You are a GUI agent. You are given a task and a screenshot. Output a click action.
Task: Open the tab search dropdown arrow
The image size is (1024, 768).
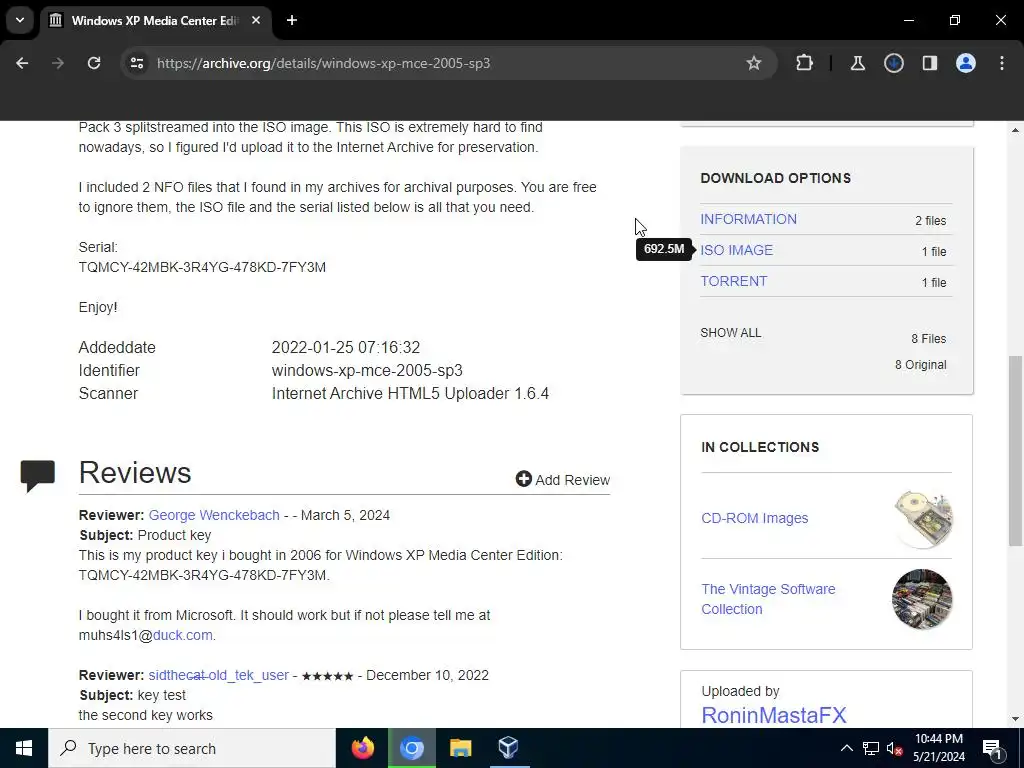(x=20, y=20)
